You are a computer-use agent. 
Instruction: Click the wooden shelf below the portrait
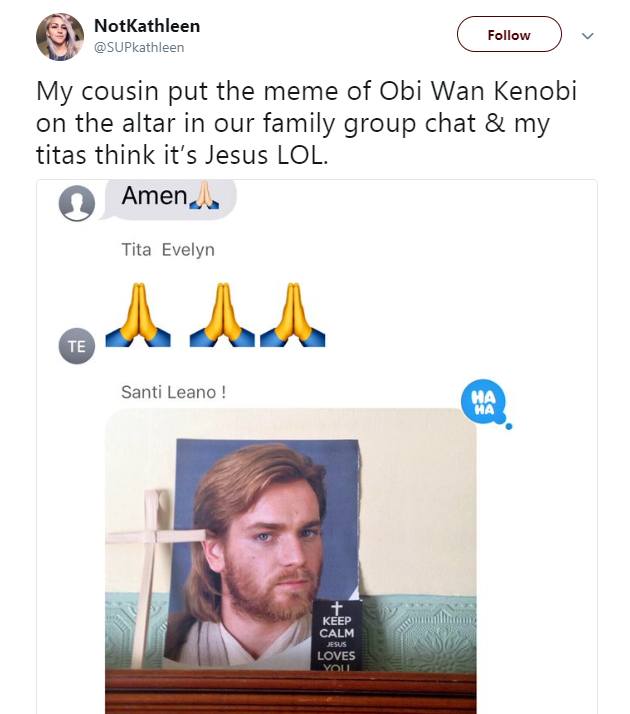click(290, 693)
